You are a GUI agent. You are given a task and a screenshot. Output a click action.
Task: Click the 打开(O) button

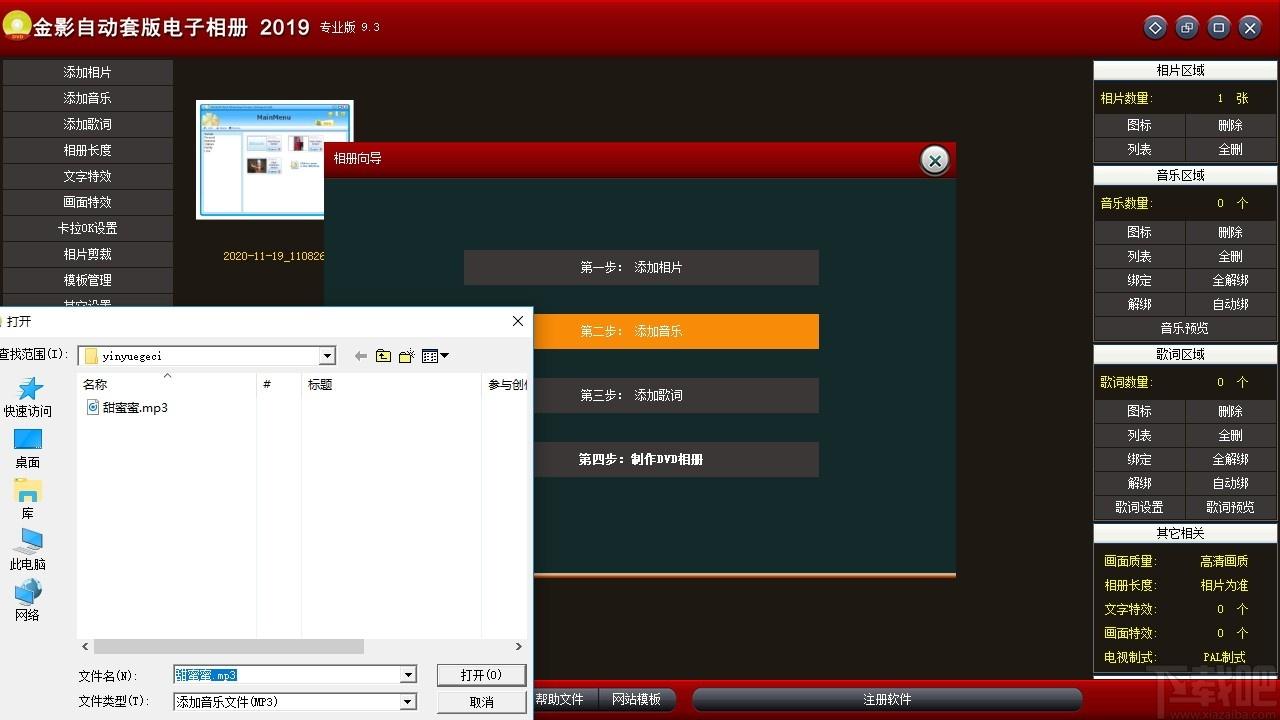point(481,675)
